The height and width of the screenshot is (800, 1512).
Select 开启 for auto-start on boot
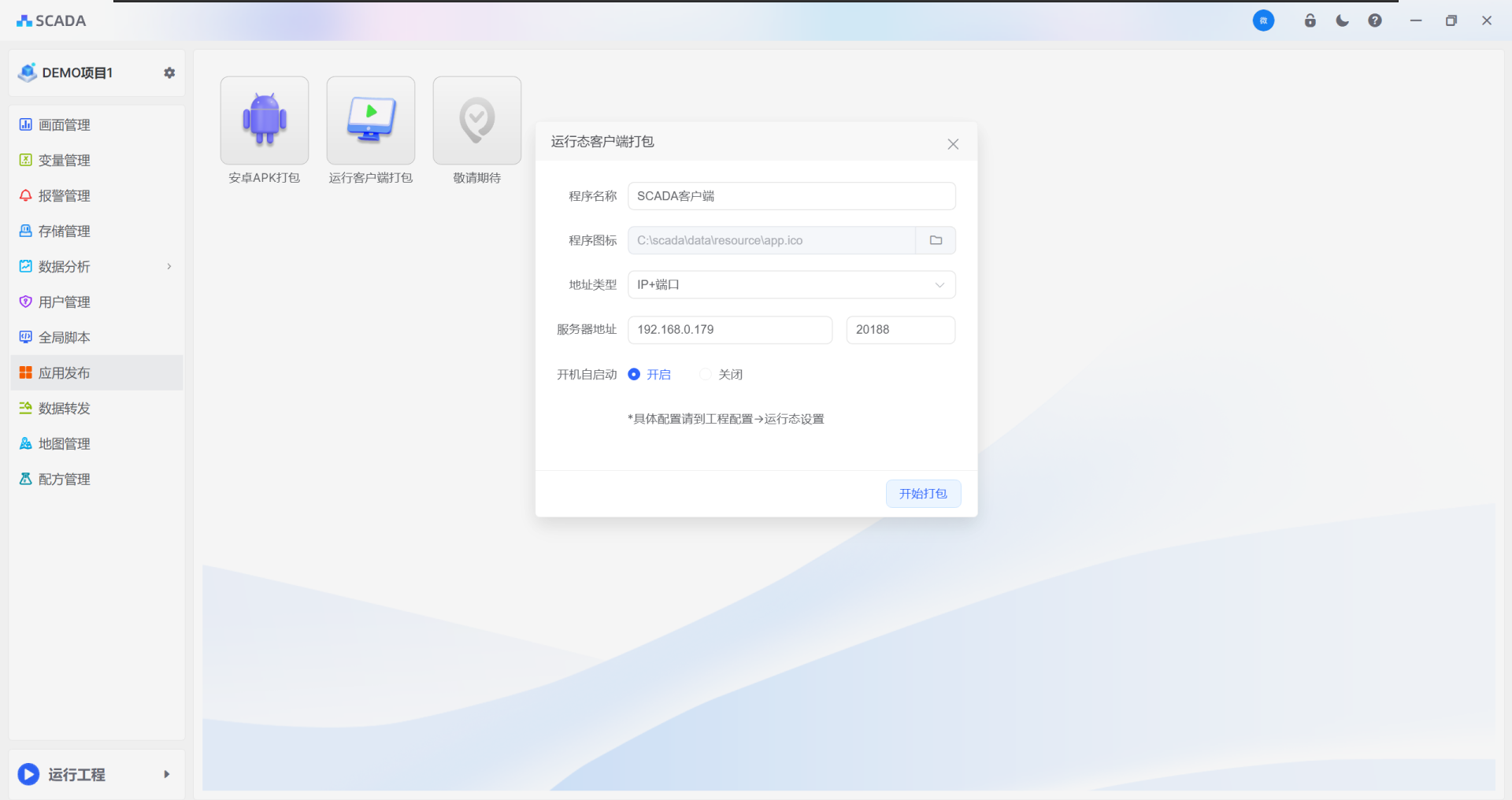point(635,375)
